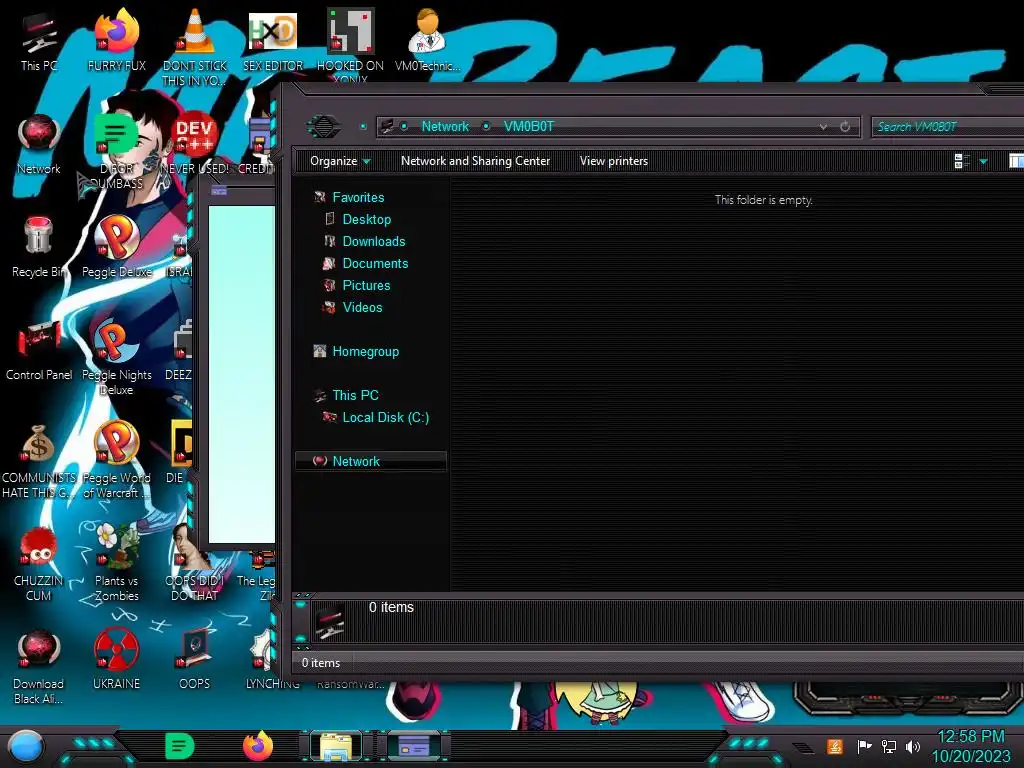Open the green document app on taskbar
The image size is (1024, 768).
point(180,746)
